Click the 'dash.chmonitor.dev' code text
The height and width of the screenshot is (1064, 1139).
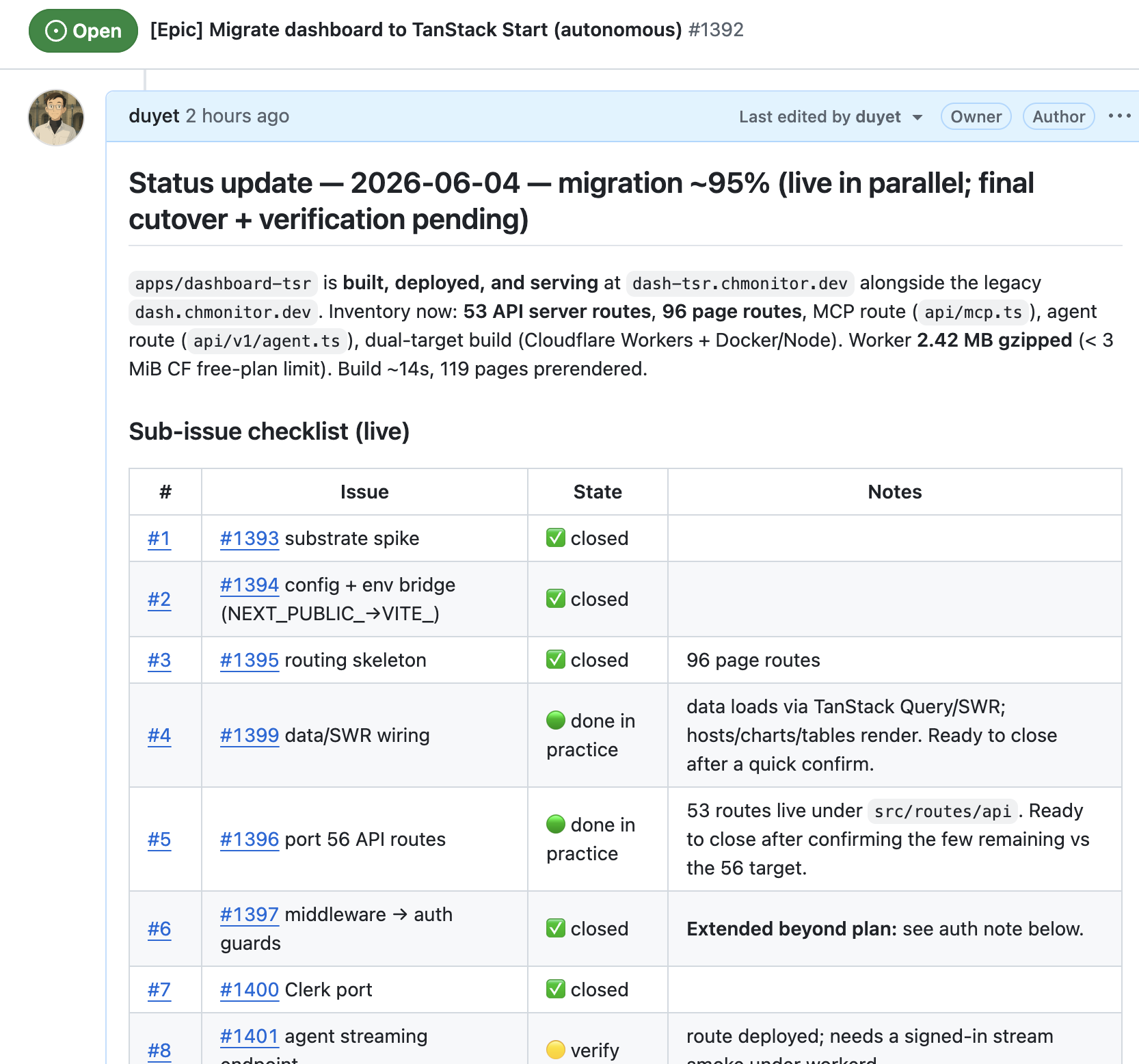click(223, 312)
